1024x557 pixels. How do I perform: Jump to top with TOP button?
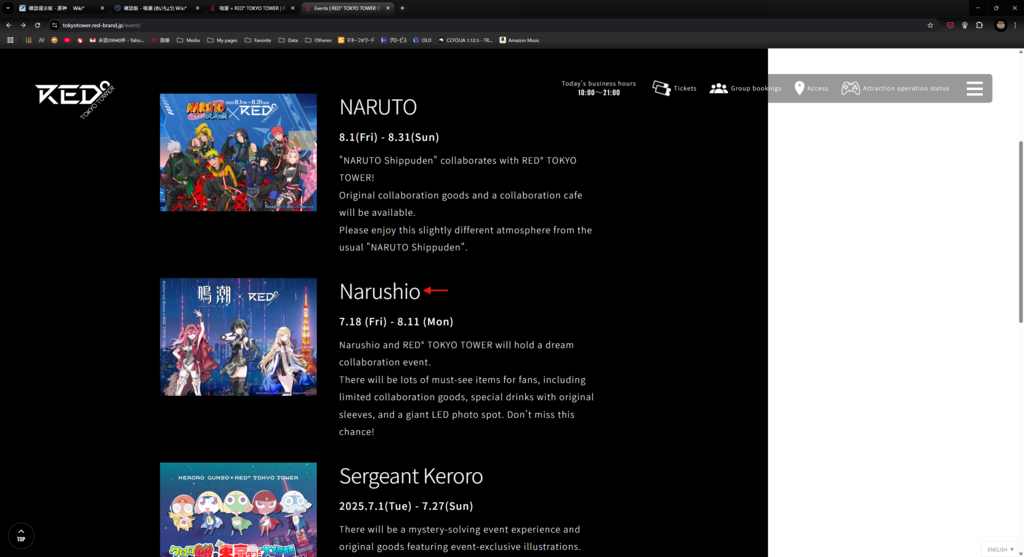click(21, 535)
